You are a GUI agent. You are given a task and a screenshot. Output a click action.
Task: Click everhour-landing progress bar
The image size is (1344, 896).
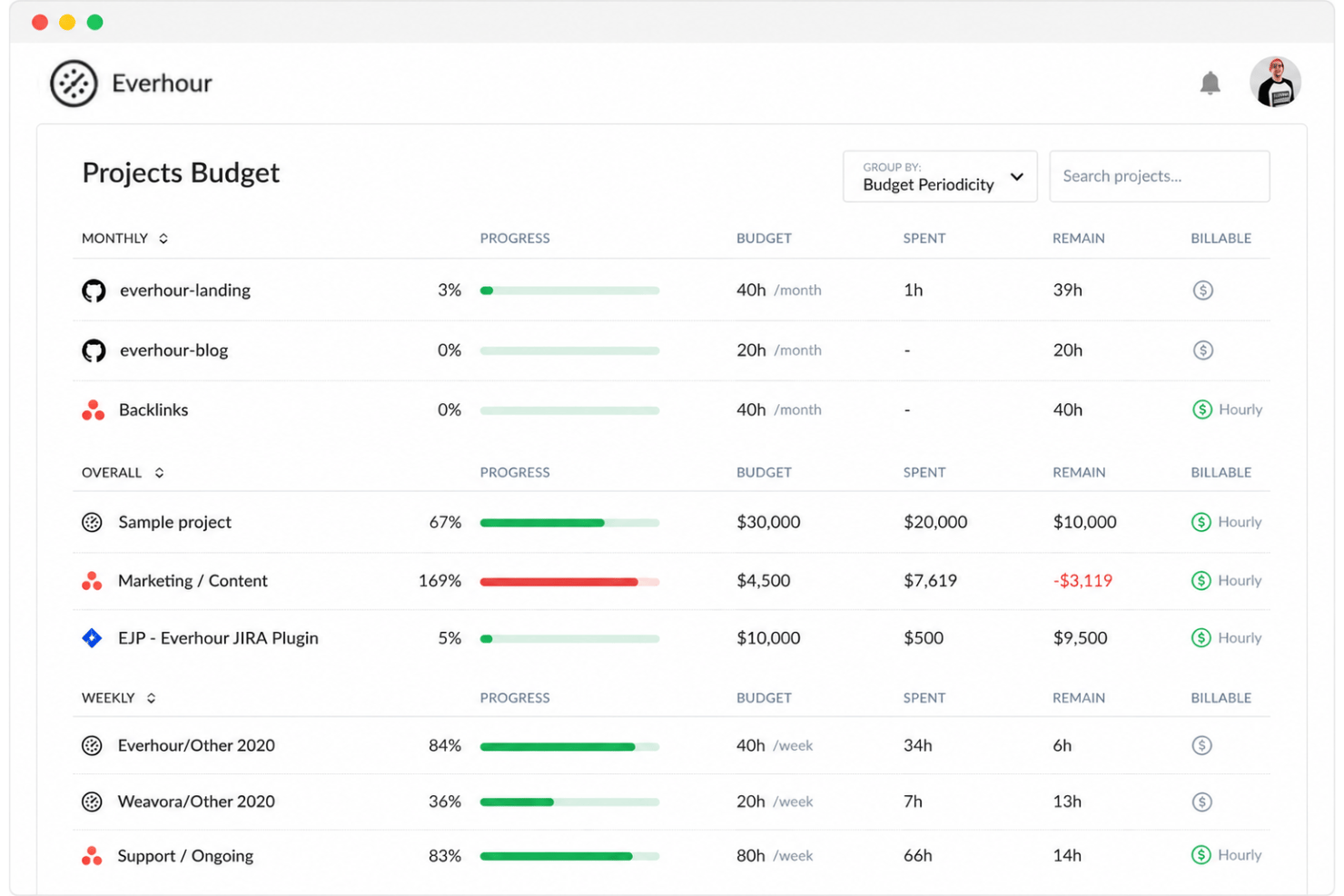569,290
